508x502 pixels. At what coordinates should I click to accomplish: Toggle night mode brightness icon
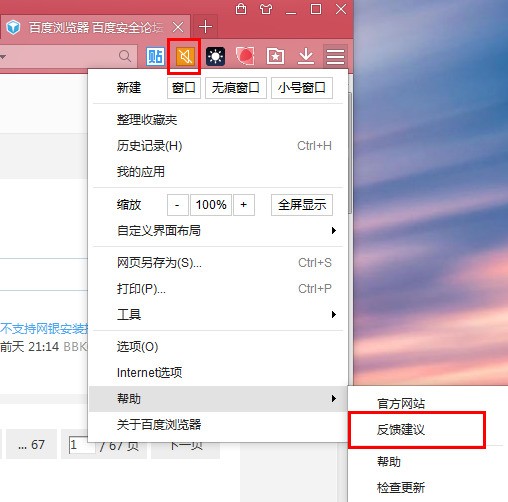[x=215, y=56]
